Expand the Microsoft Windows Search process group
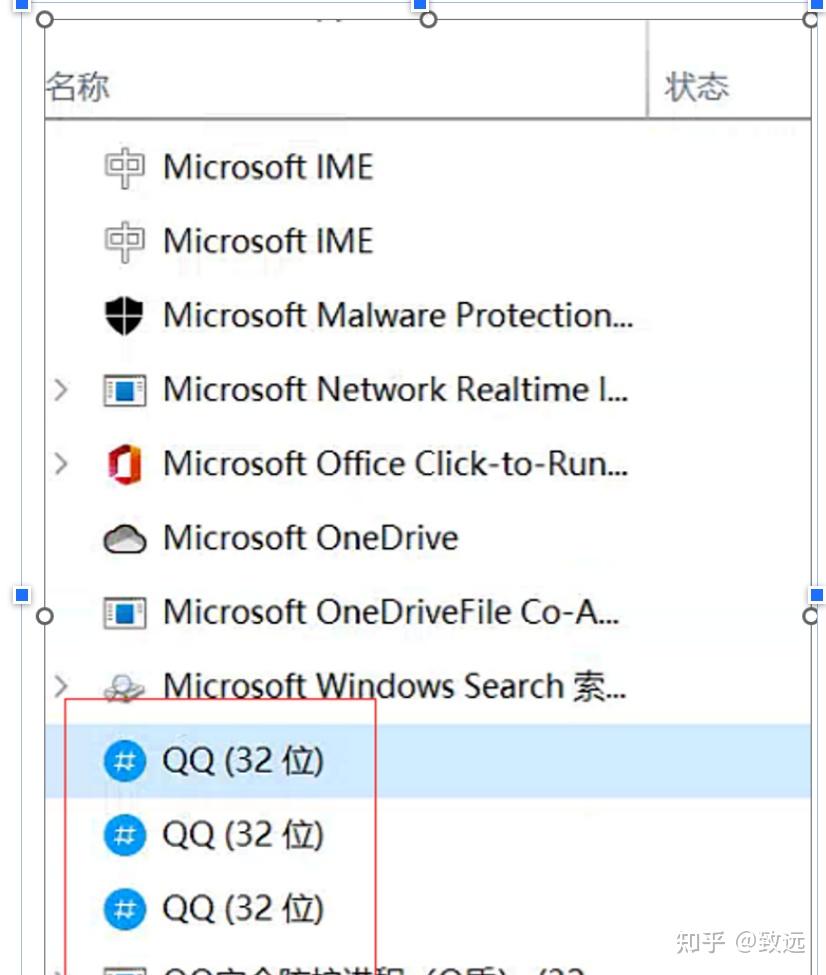826x975 pixels. [x=61, y=686]
